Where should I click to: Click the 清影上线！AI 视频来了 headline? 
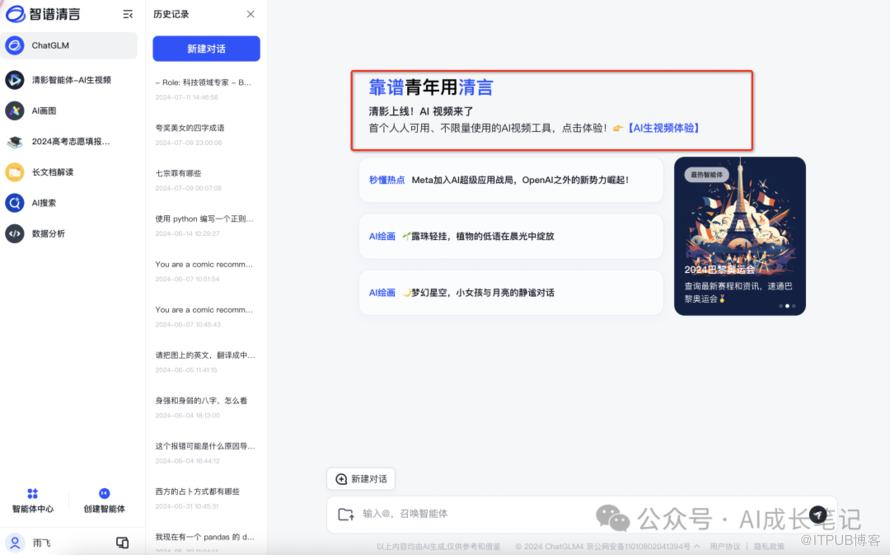pyautogui.click(x=421, y=111)
